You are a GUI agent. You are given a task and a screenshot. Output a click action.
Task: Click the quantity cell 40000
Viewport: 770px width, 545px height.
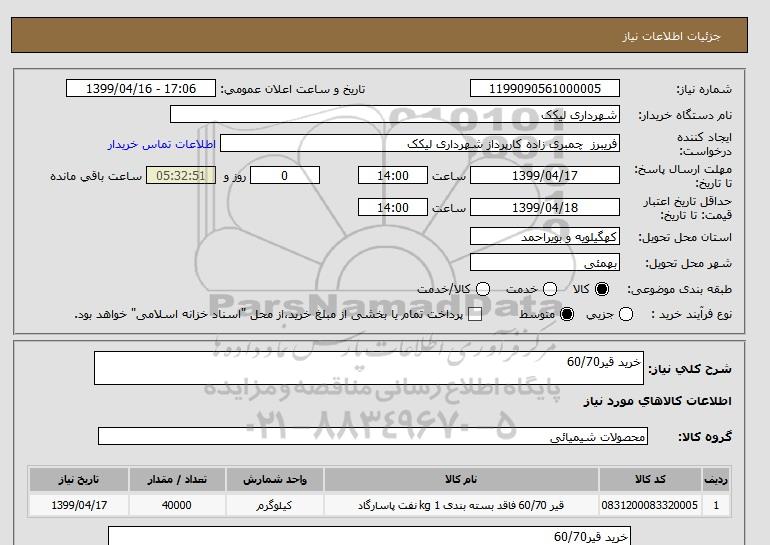(x=177, y=505)
